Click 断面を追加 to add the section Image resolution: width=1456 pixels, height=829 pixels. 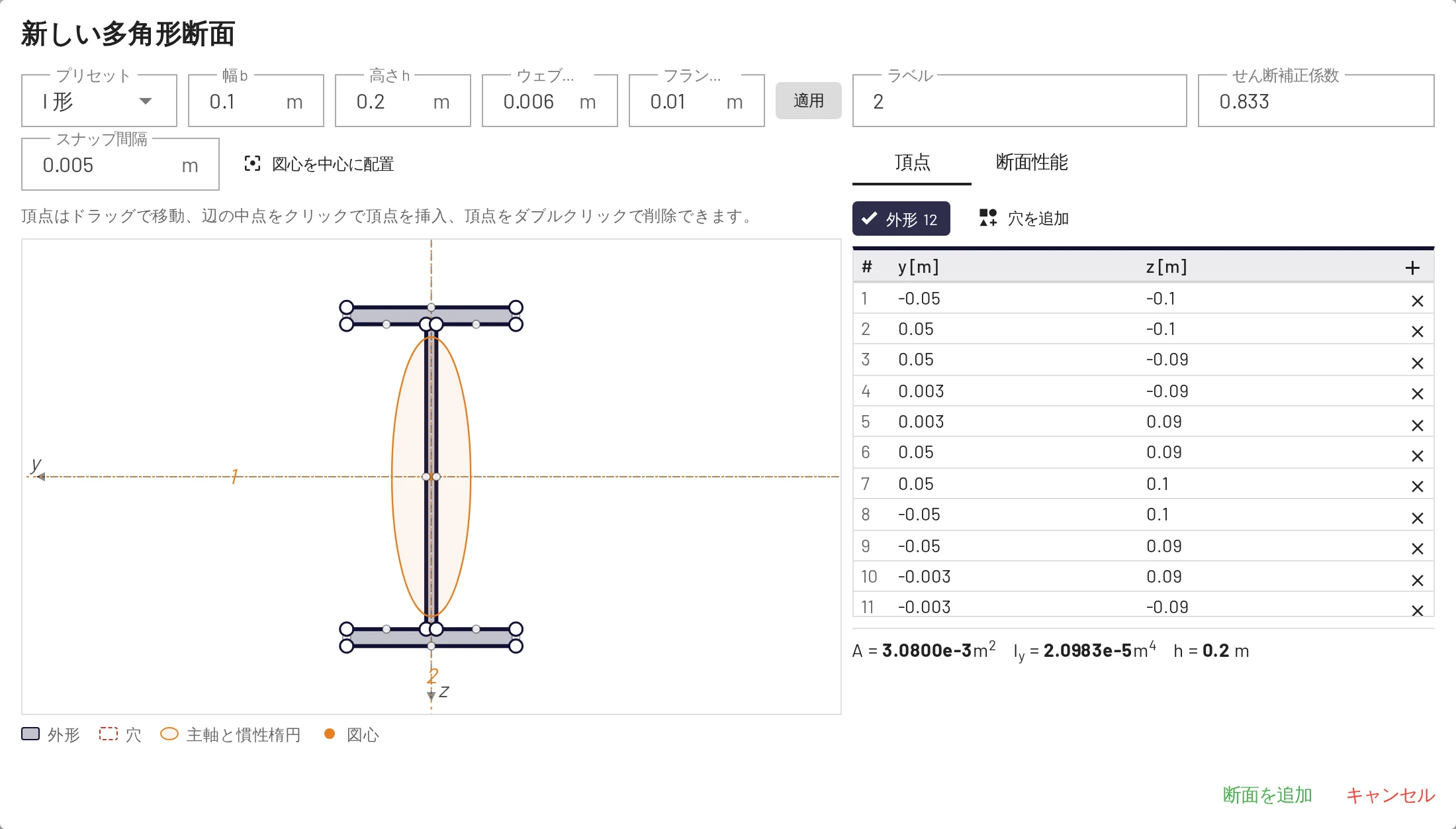tap(1267, 795)
